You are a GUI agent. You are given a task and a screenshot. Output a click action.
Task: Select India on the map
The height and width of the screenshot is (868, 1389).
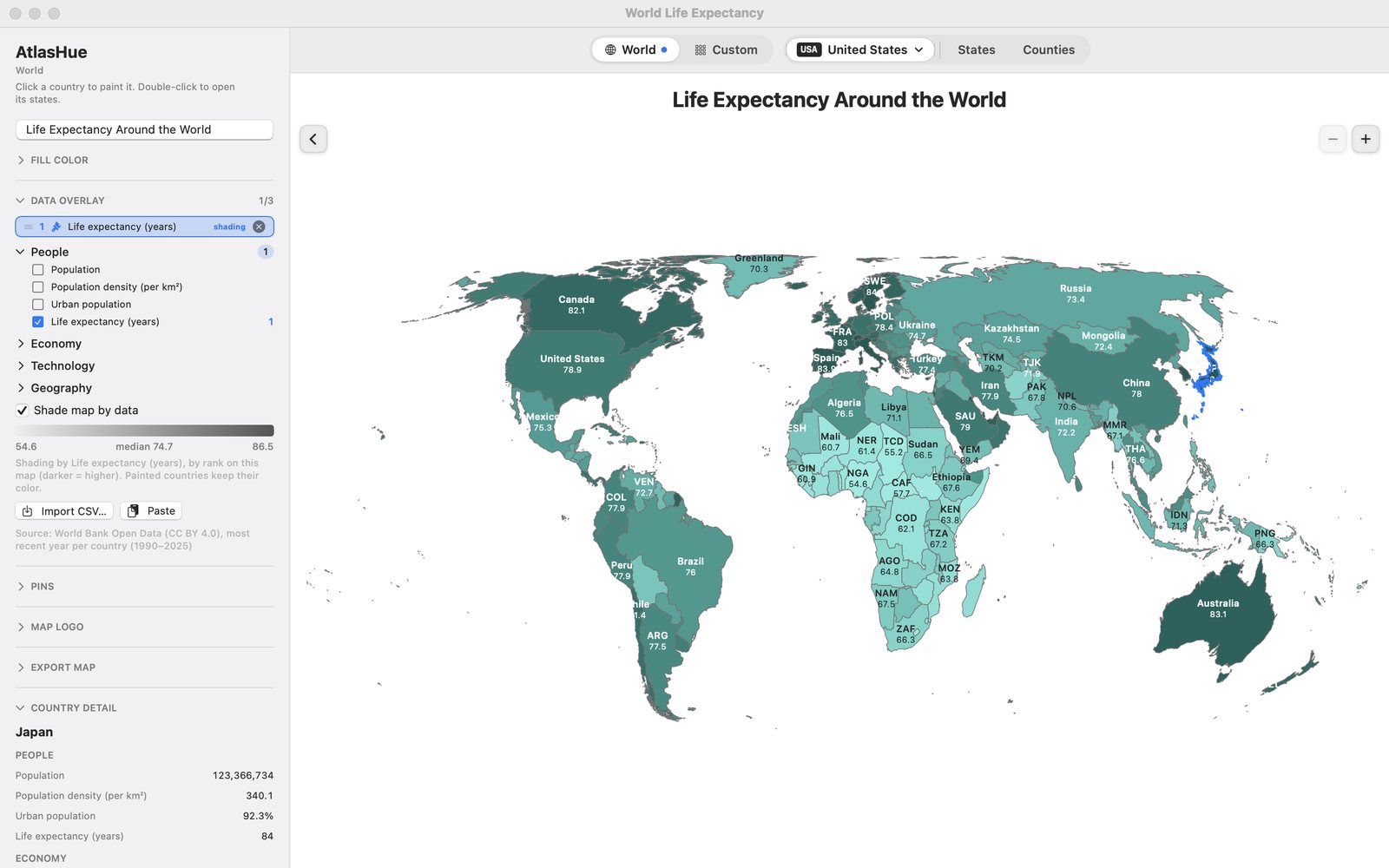(x=1066, y=426)
